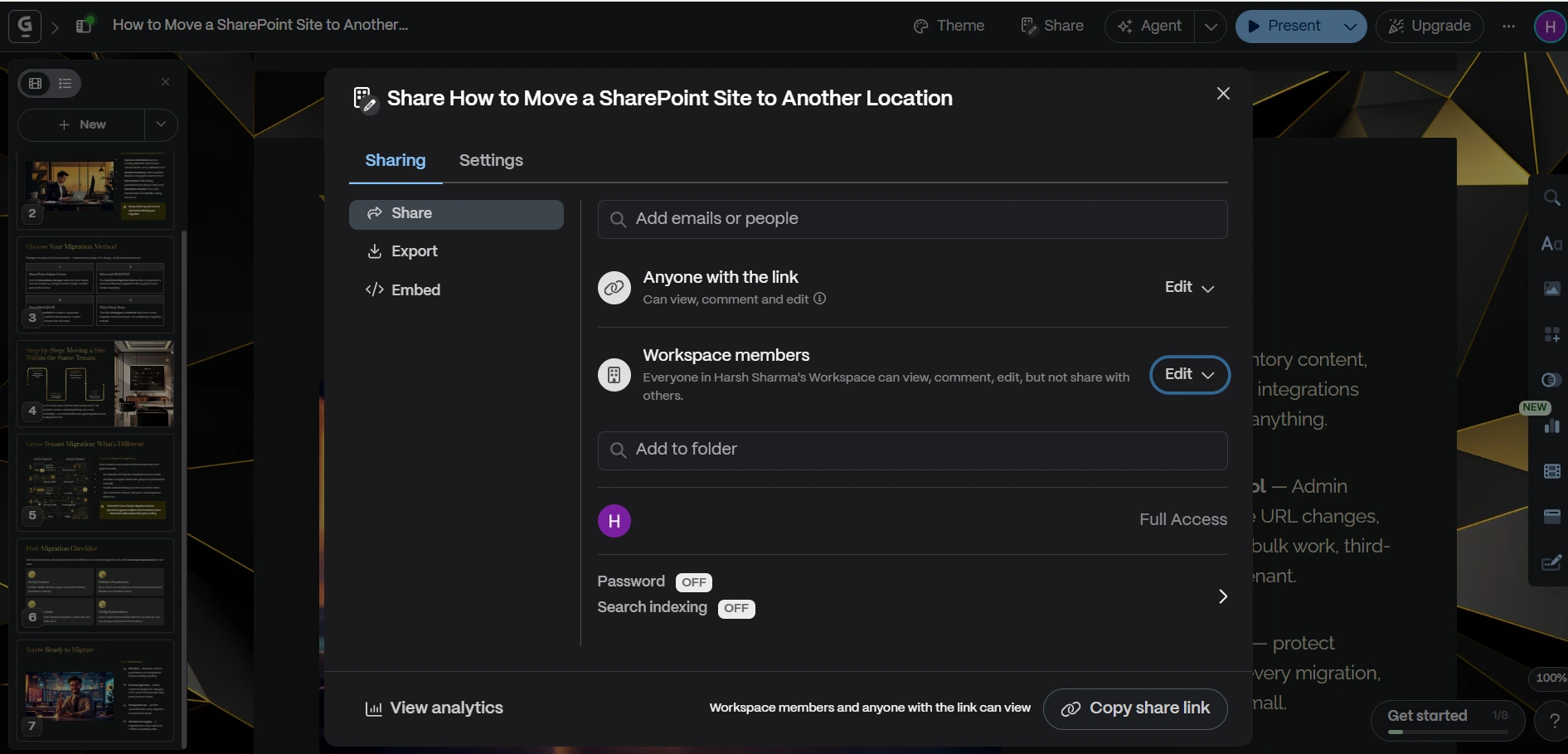The image size is (1568, 754).
Task: Click the Add to folder field
Action: click(x=912, y=450)
